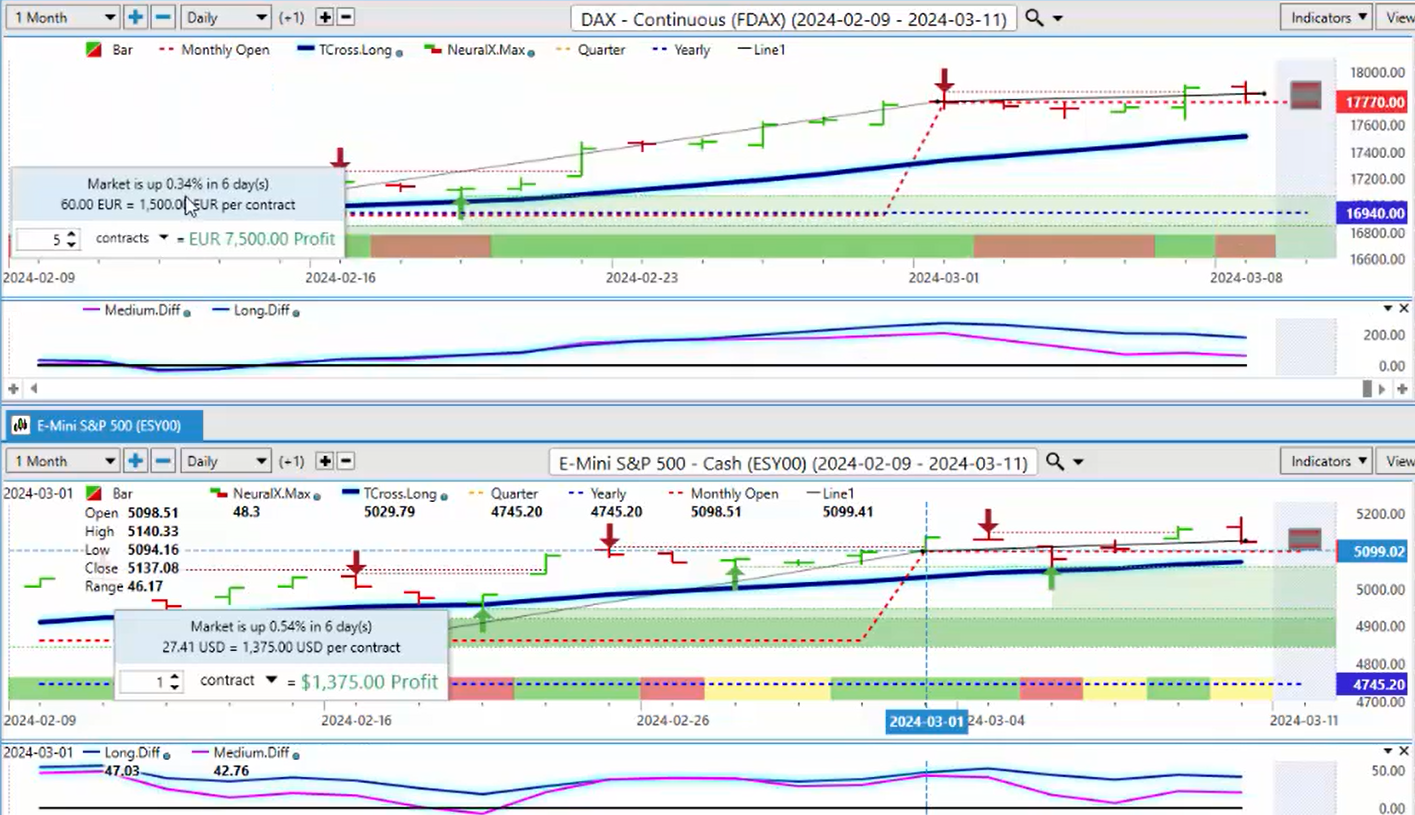This screenshot has width=1415, height=815.
Task: Click the search magnifier in DAX chart toolbar
Action: pyautogui.click(x=1034, y=18)
